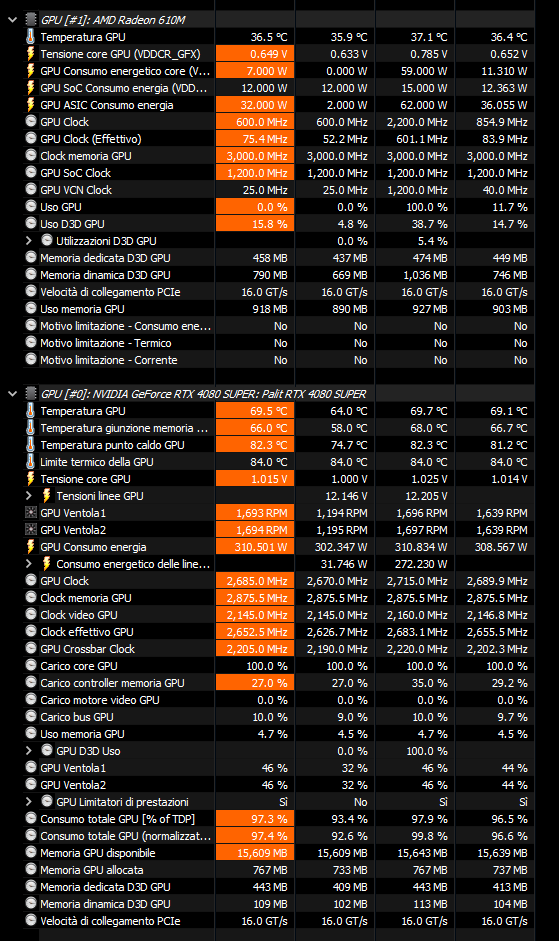Select the Clock memoria GPU row under AMD
The height and width of the screenshot is (941, 559).
tap(279, 156)
